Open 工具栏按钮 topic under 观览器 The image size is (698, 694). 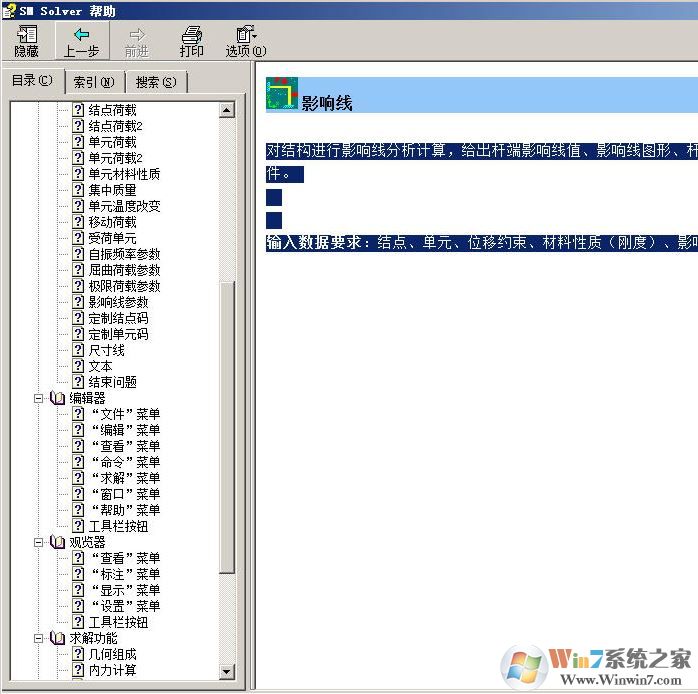click(x=118, y=623)
